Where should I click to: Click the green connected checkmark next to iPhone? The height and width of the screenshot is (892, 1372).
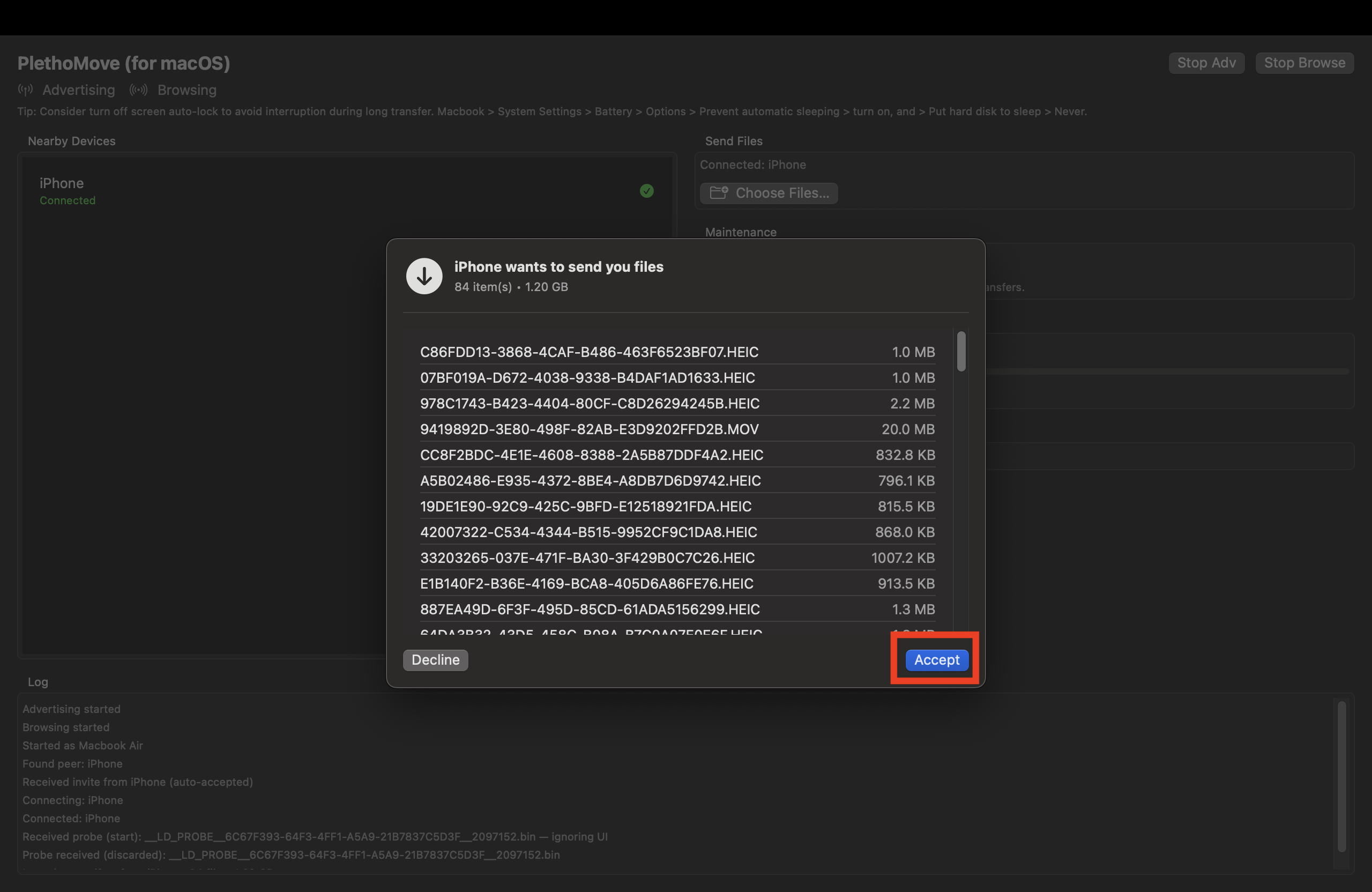point(647,191)
